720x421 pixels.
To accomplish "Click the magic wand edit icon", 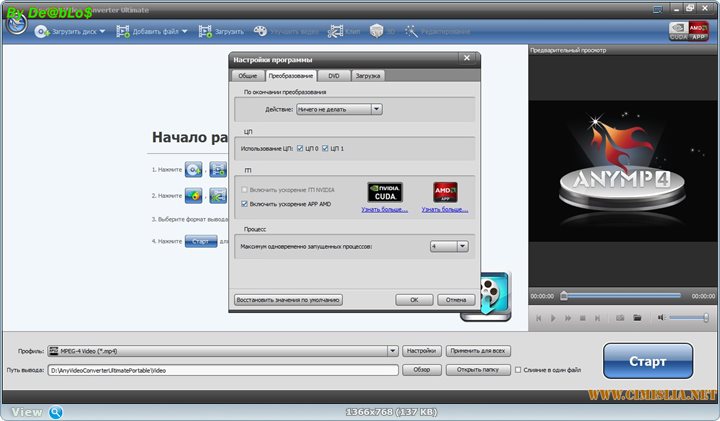I will pos(411,31).
